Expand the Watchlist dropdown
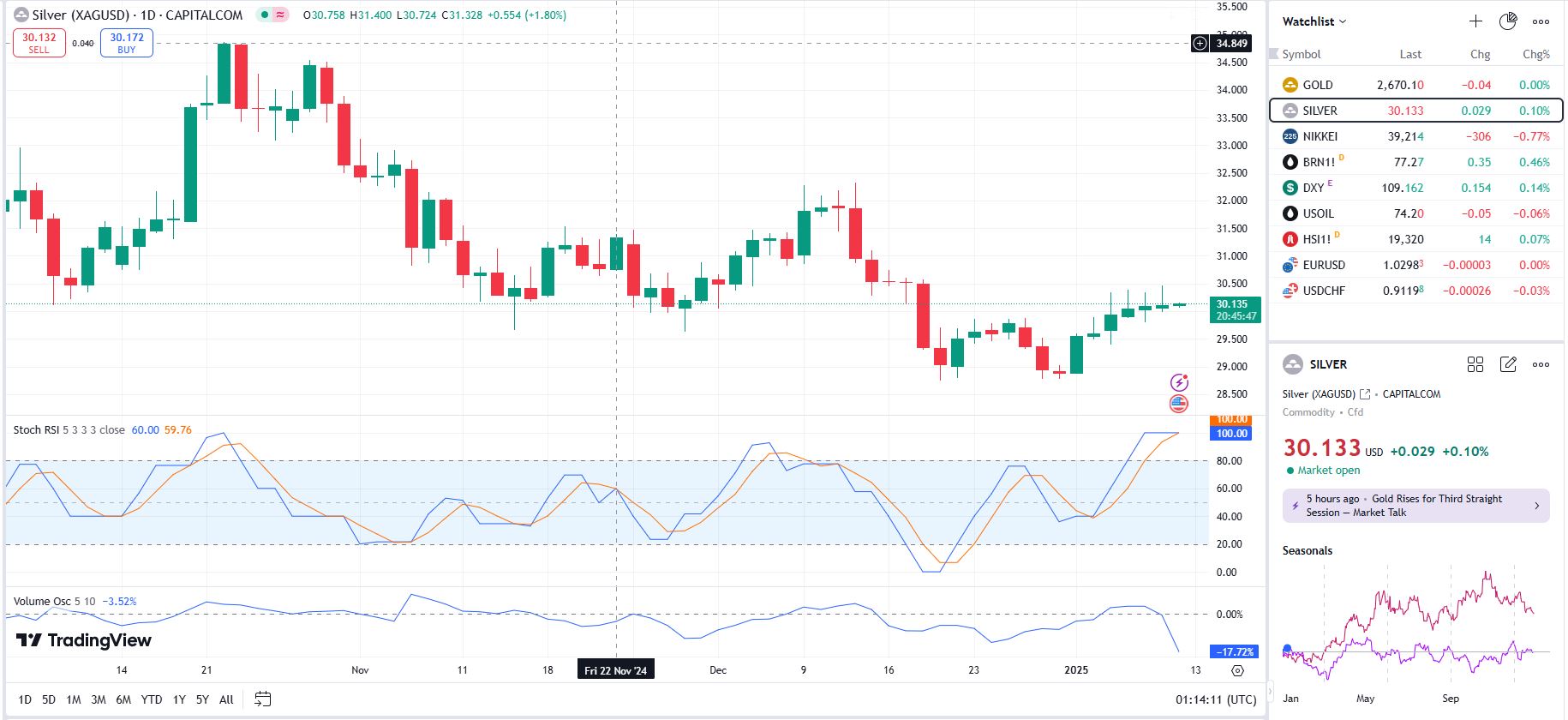The width and height of the screenshot is (1568, 720). (x=1314, y=21)
